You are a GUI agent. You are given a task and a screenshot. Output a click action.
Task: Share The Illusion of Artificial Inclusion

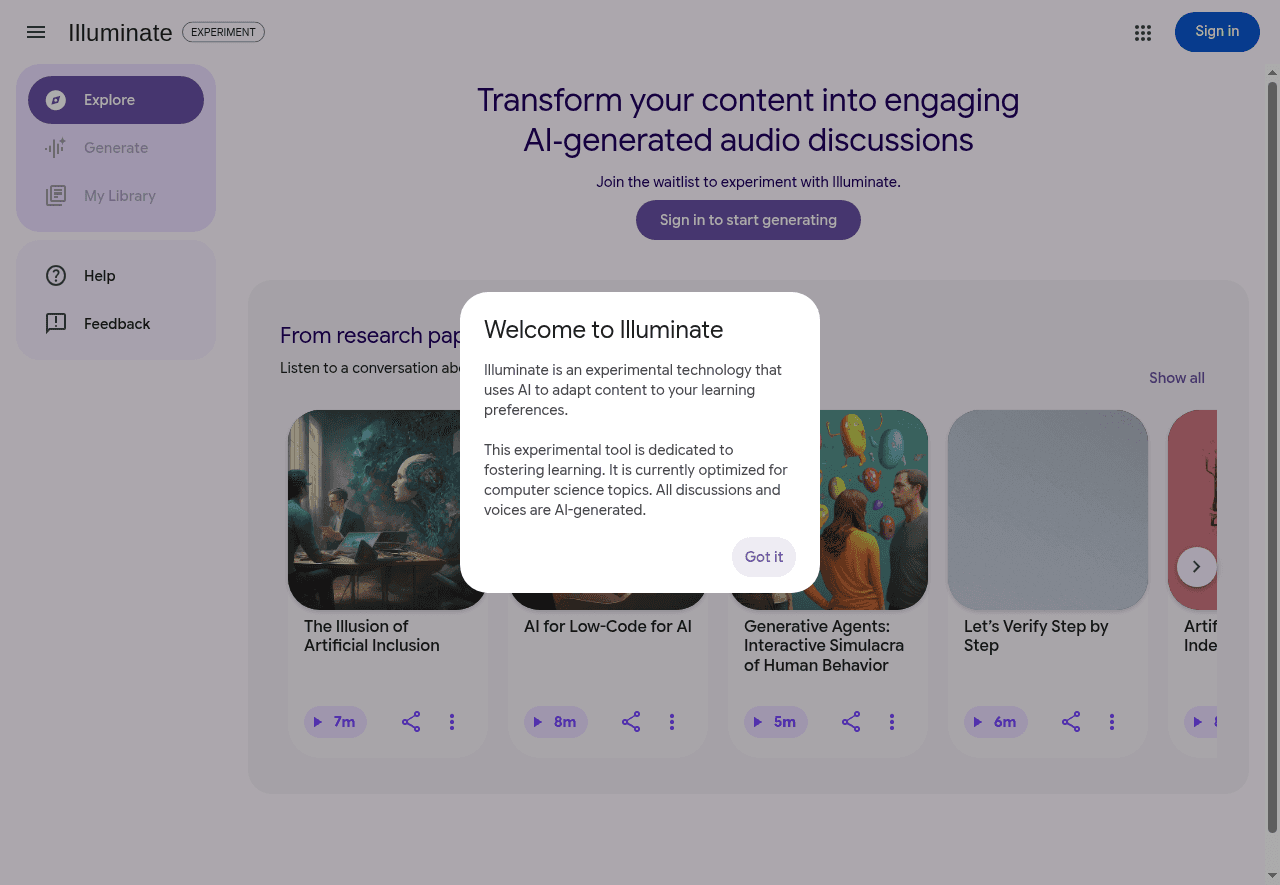411,722
